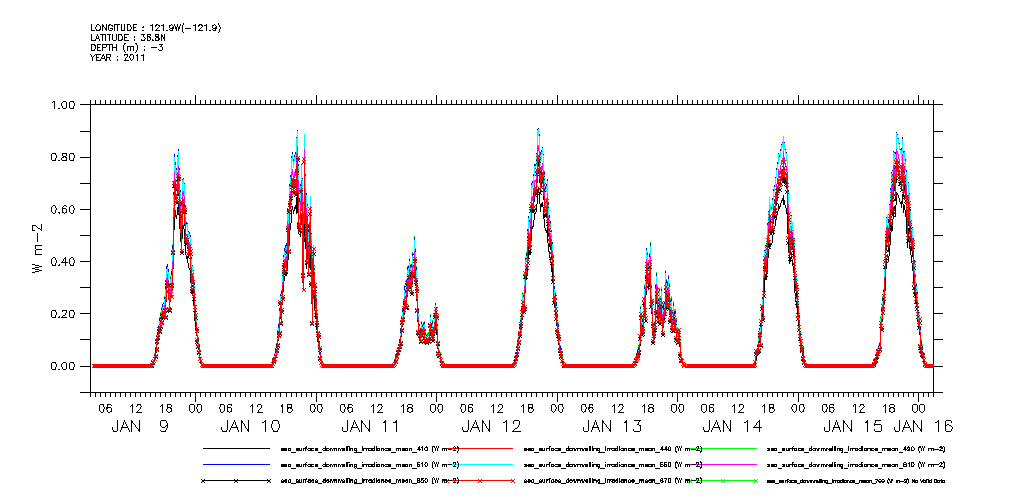Click the JAN 15 date label
Screen dimensions: 1009x504
point(853,426)
